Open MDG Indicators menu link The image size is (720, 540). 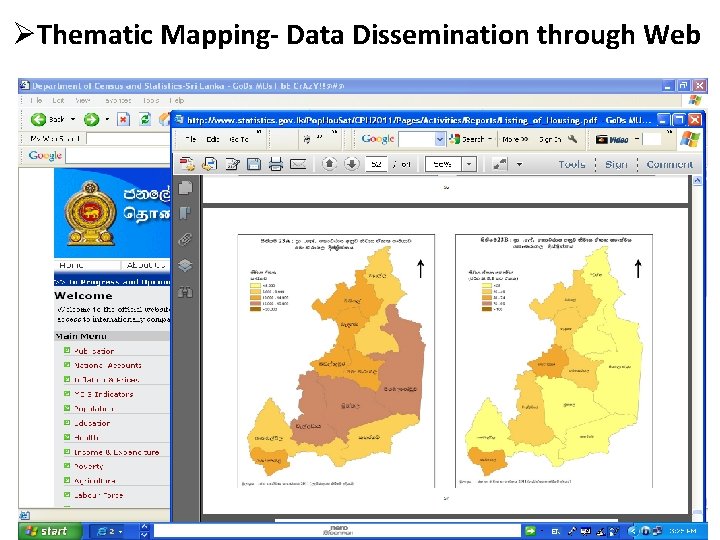(x=104, y=394)
